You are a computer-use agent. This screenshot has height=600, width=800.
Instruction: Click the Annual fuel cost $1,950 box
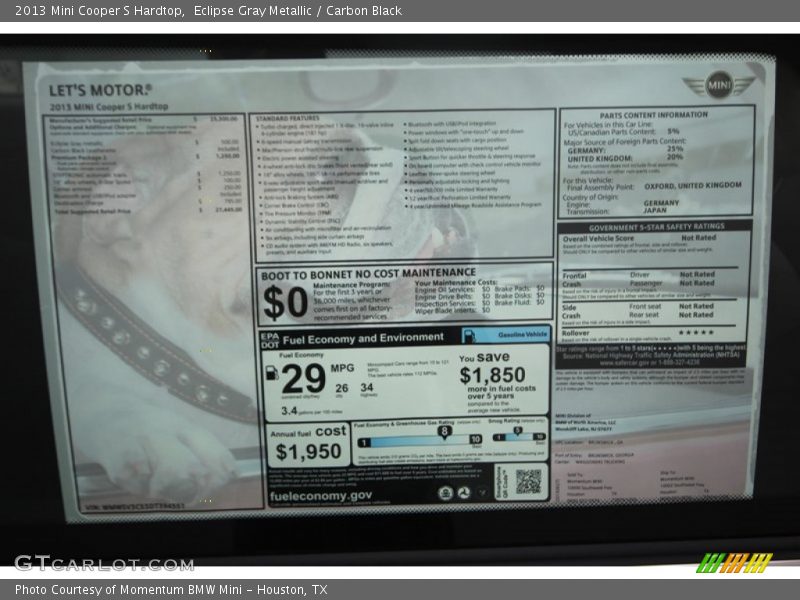pos(307,445)
